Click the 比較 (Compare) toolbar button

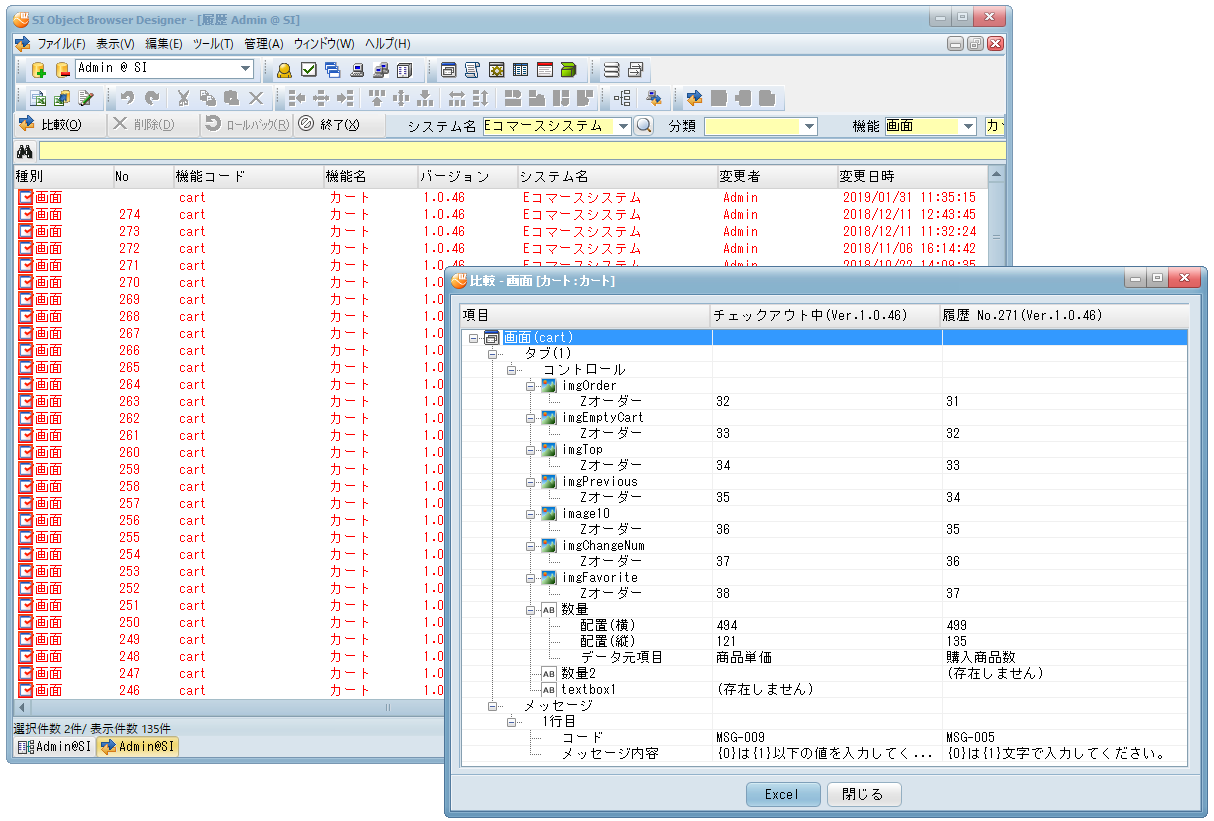tap(50, 125)
